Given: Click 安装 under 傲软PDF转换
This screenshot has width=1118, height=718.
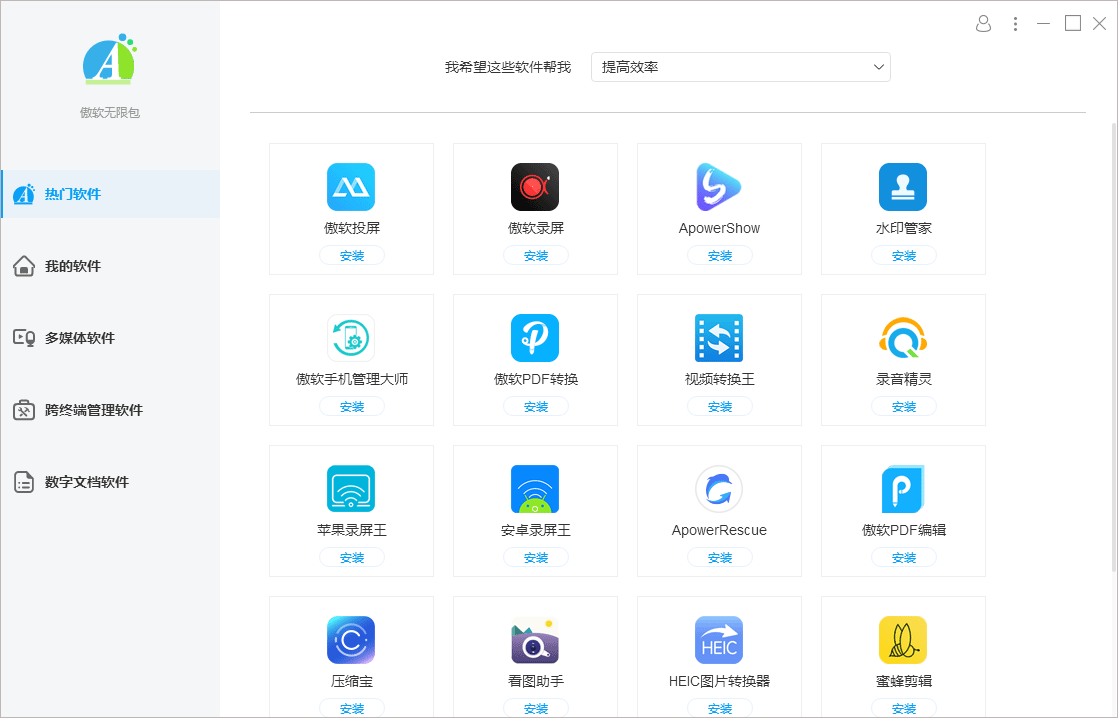Looking at the screenshot, I should coord(535,406).
